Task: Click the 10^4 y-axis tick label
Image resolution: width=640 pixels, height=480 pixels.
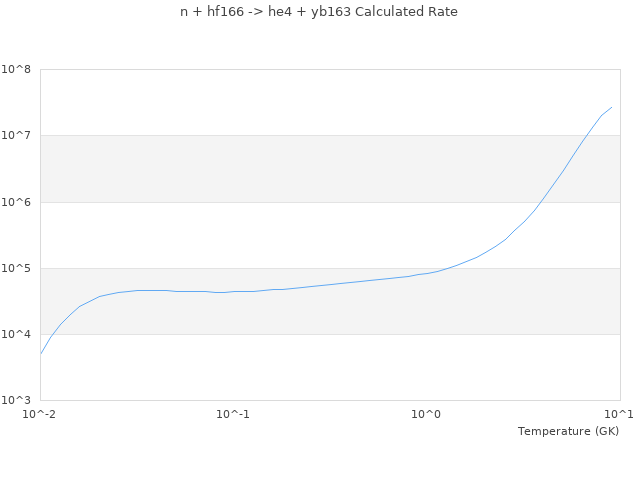Action: pos(16,334)
